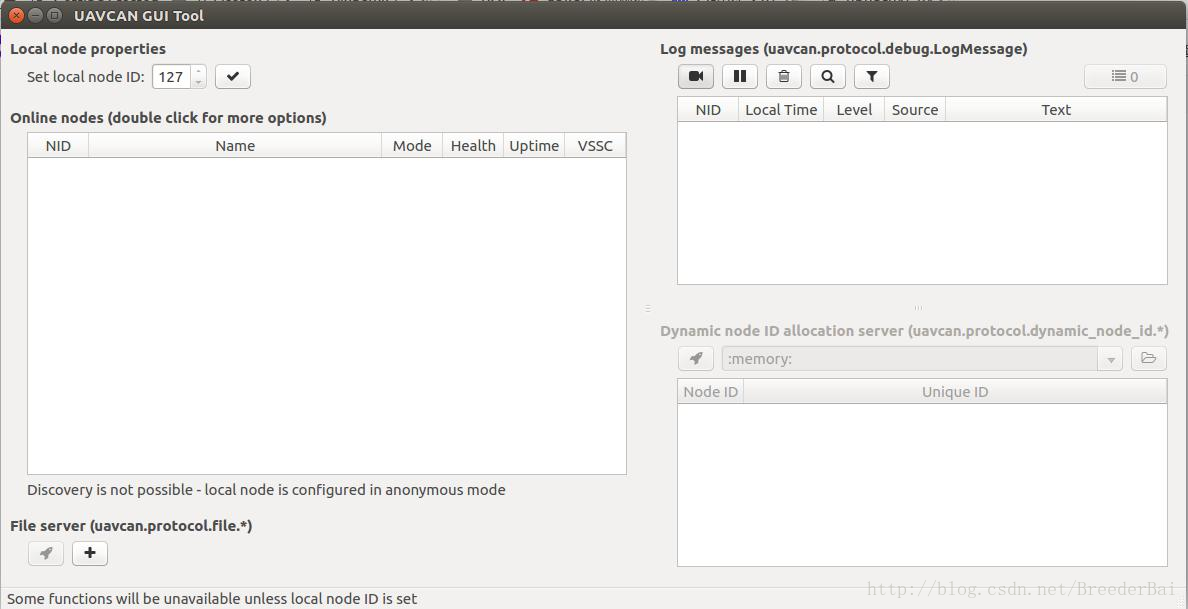
Task: Click 'Local node properties' heading
Action: coord(88,49)
